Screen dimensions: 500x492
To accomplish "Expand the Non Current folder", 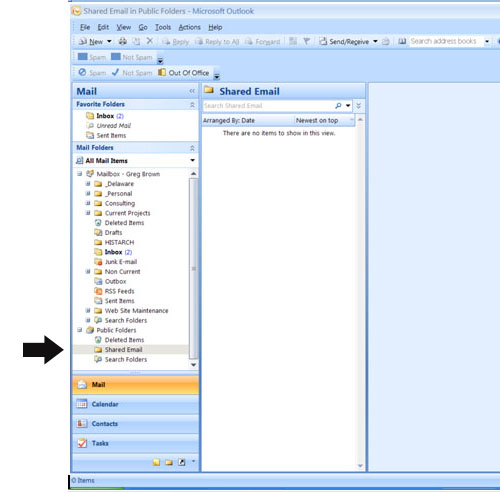I will (x=88, y=271).
